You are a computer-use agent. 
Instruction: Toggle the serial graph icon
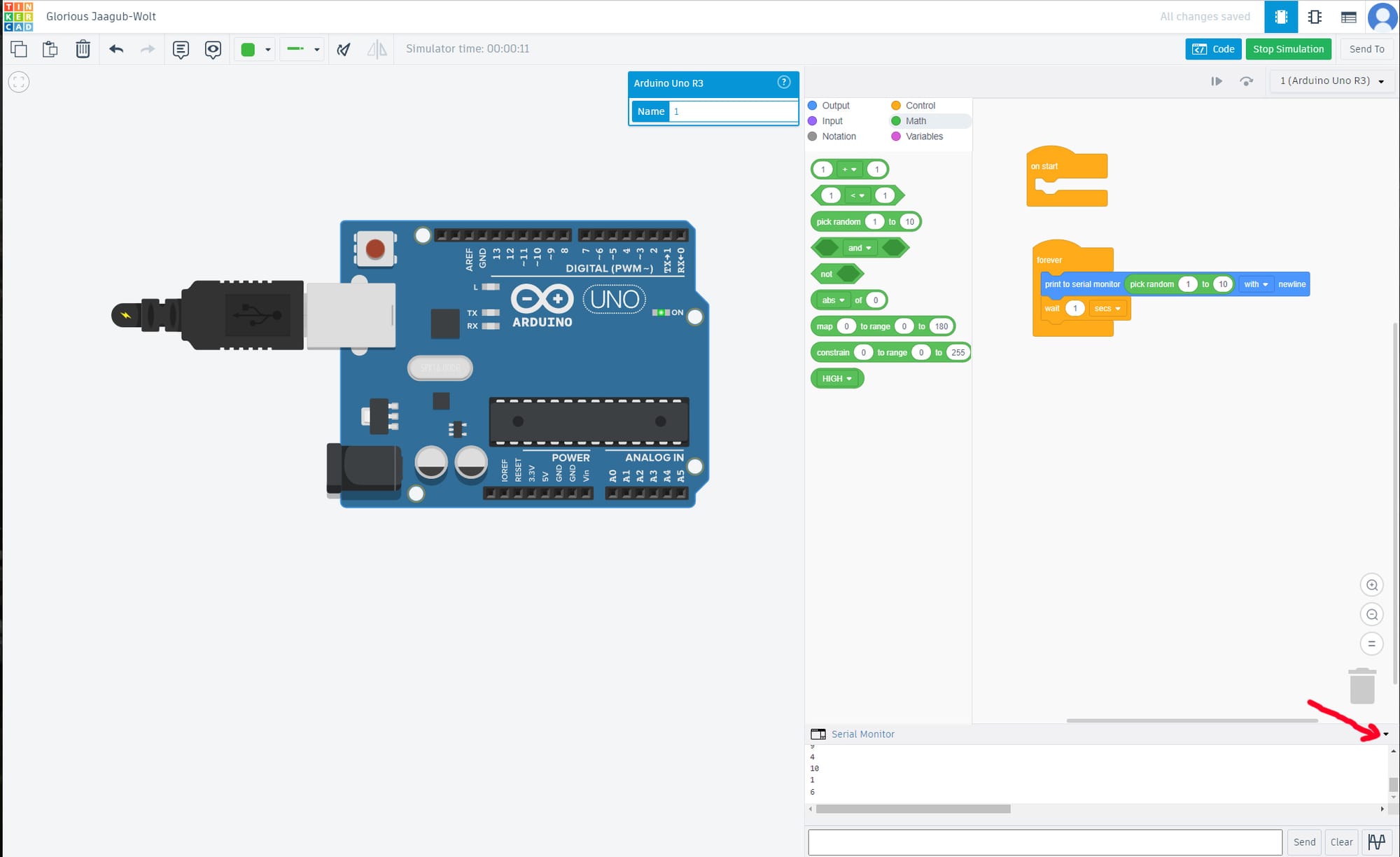tap(1377, 842)
